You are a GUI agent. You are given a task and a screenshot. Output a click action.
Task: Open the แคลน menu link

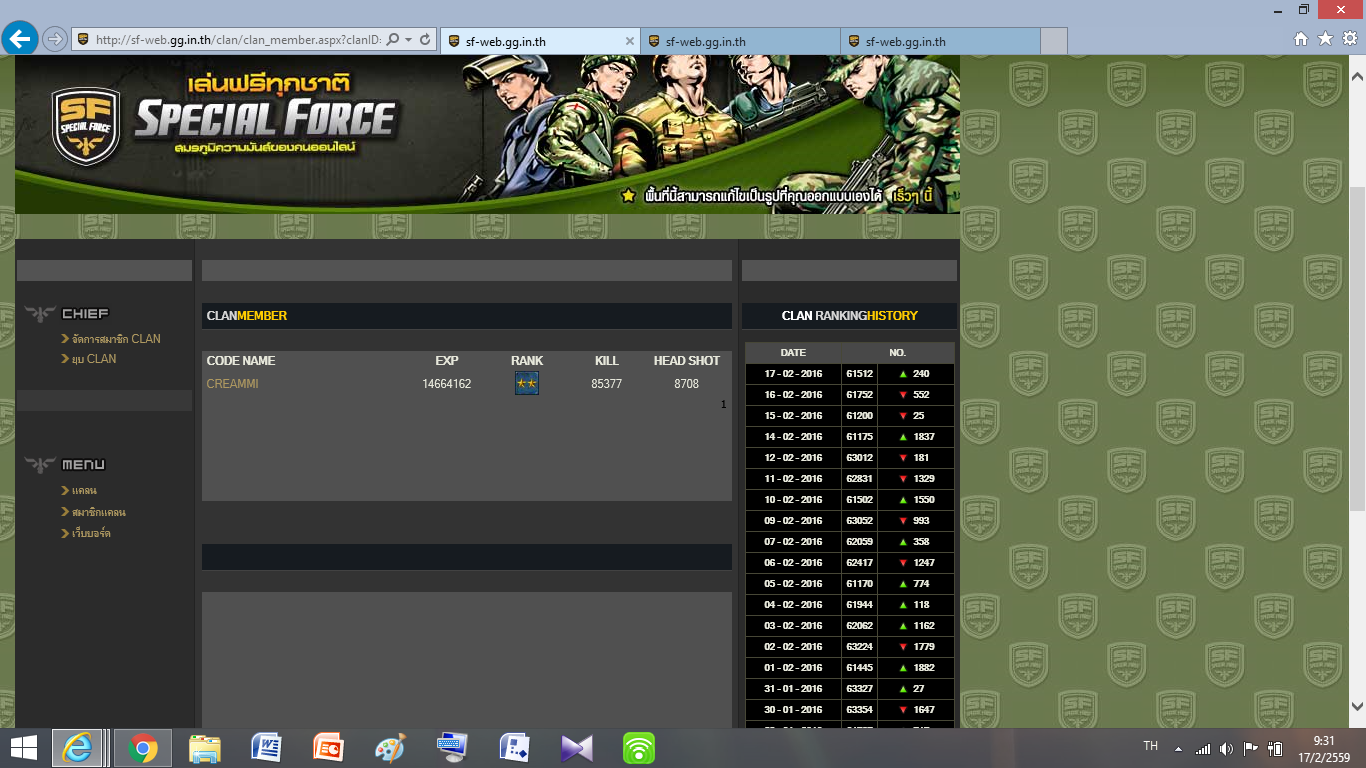(84, 491)
